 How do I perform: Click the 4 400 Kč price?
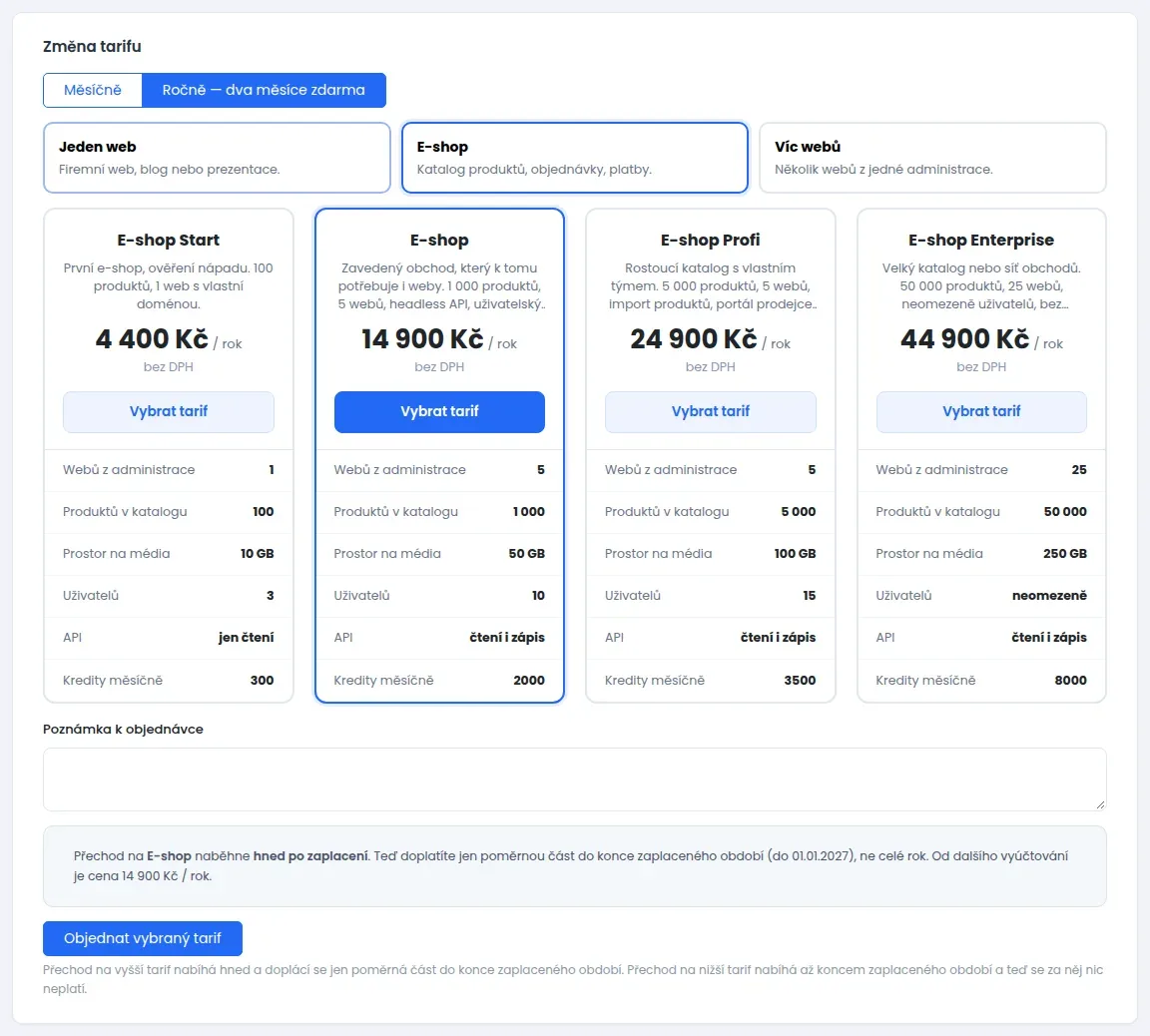pos(152,338)
